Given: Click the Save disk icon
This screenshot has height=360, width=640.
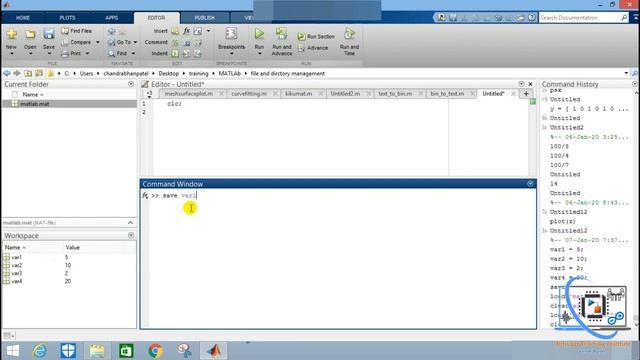Looking at the screenshot, I should coord(49,34).
